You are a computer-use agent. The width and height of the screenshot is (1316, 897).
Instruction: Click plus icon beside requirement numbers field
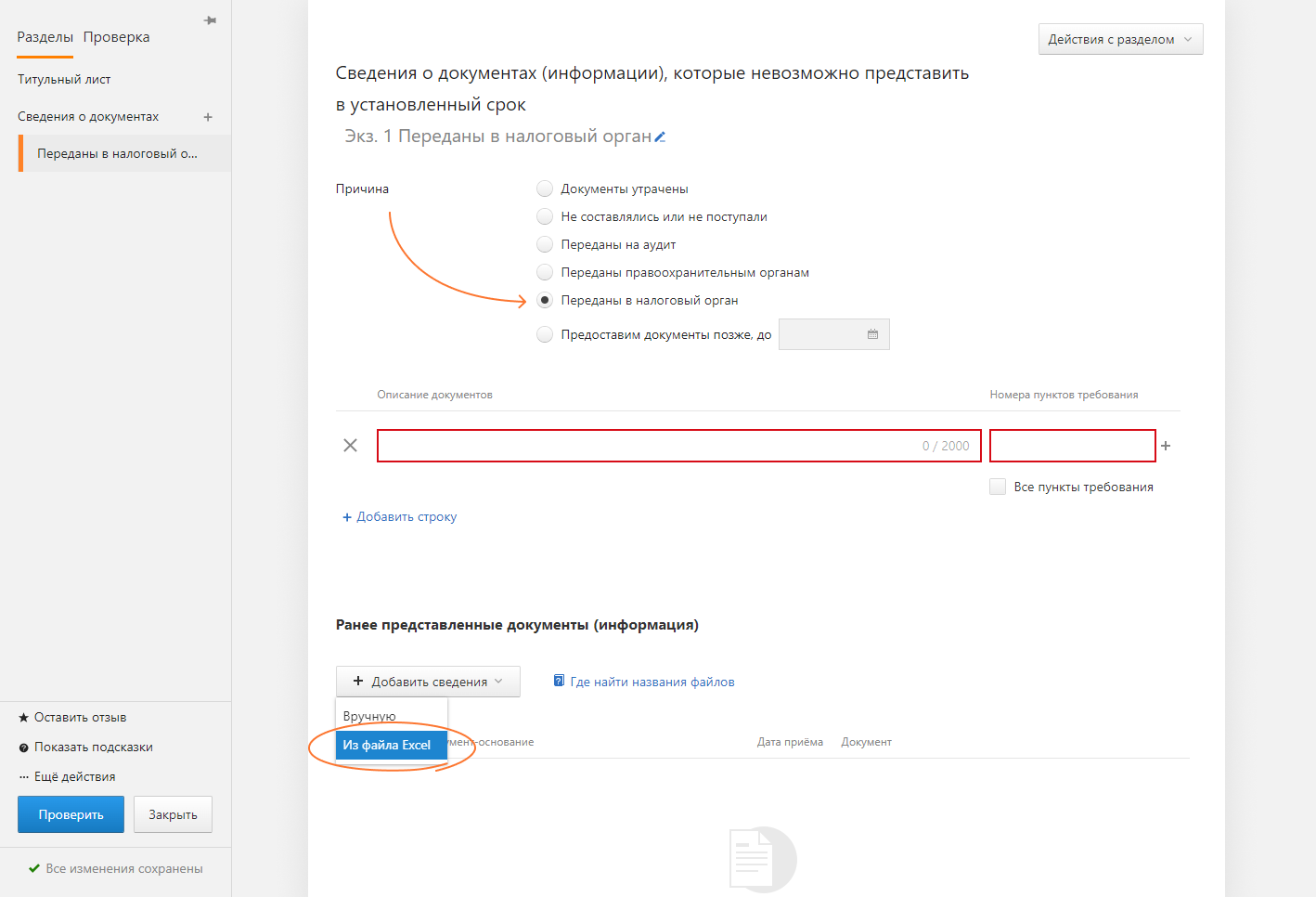(x=1166, y=446)
